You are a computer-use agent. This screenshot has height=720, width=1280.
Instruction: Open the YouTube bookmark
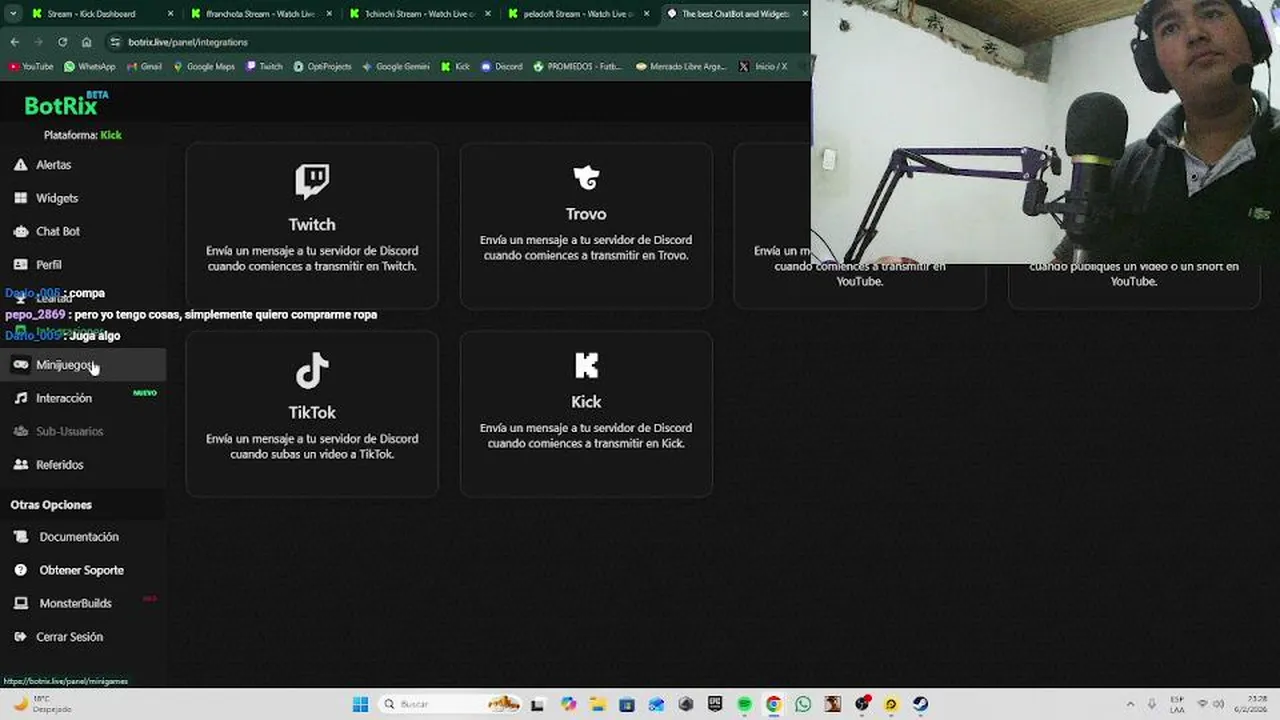[x=31, y=67]
